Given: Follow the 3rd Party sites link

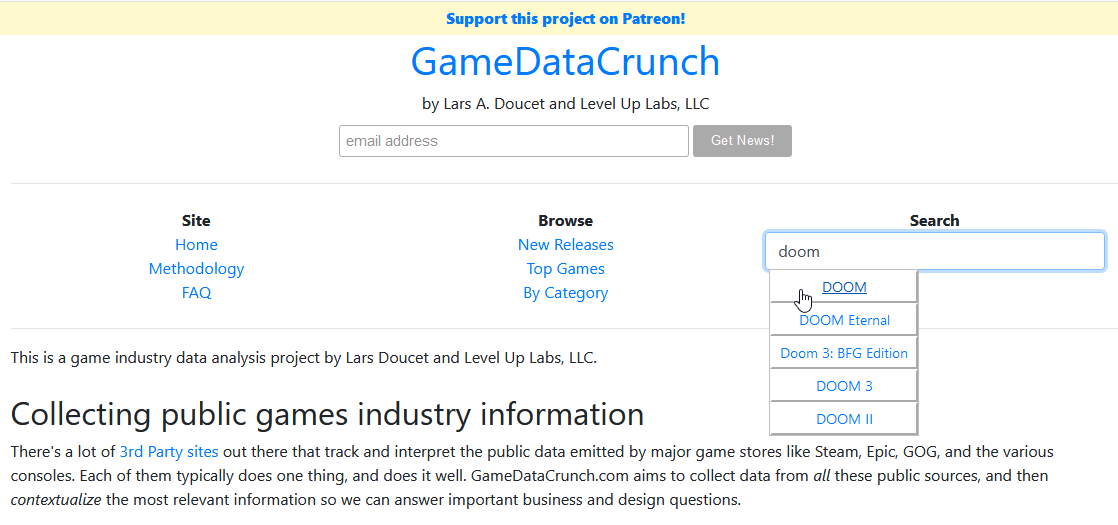Looking at the screenshot, I should click(x=168, y=452).
